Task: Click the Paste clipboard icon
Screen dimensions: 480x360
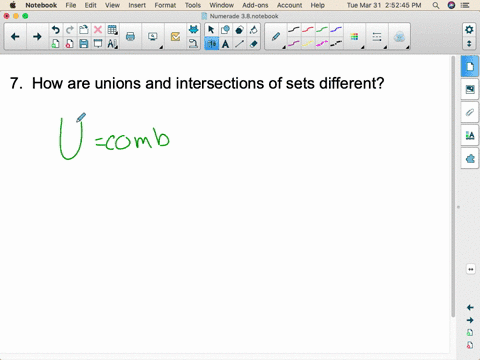Action: tap(84, 30)
